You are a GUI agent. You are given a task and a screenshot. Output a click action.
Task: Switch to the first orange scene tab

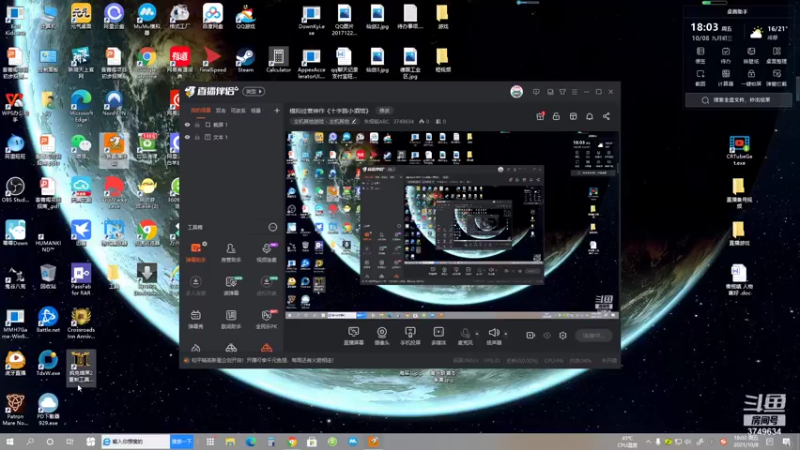(x=201, y=110)
